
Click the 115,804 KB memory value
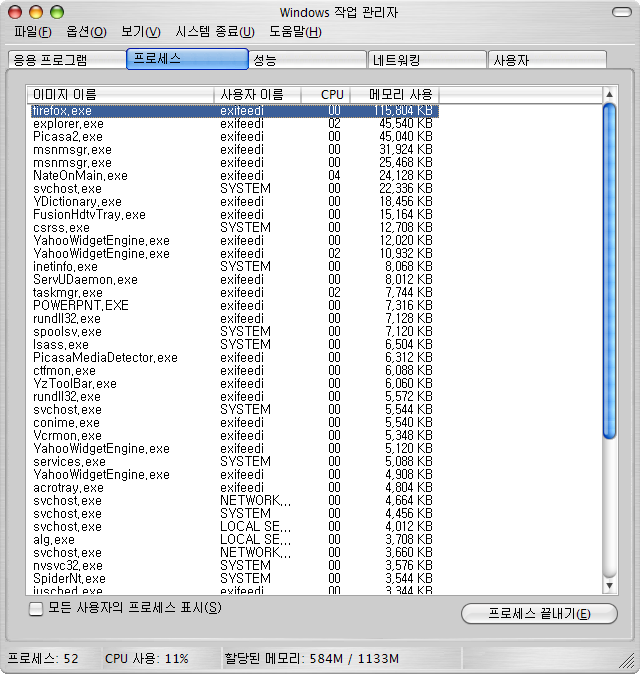point(403,111)
